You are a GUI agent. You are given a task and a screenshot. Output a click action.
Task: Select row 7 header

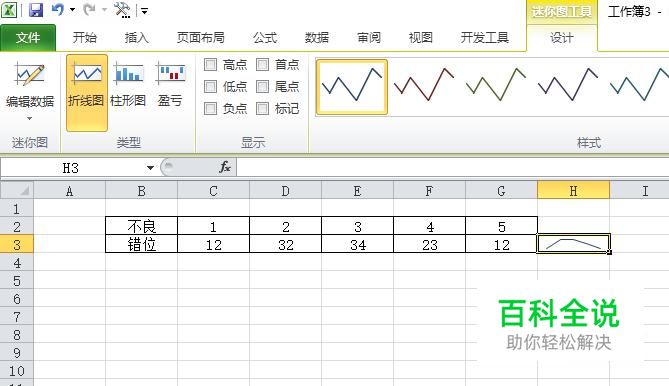17,317
